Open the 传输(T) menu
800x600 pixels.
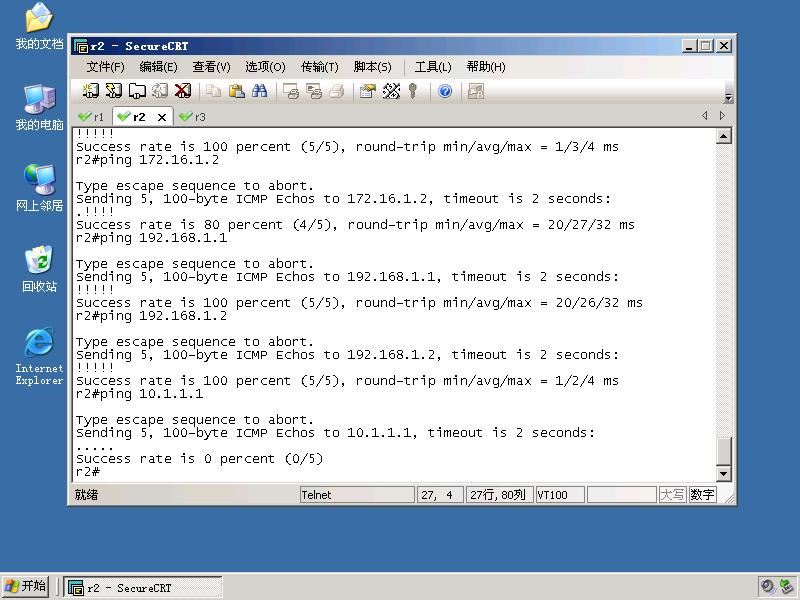pos(319,67)
